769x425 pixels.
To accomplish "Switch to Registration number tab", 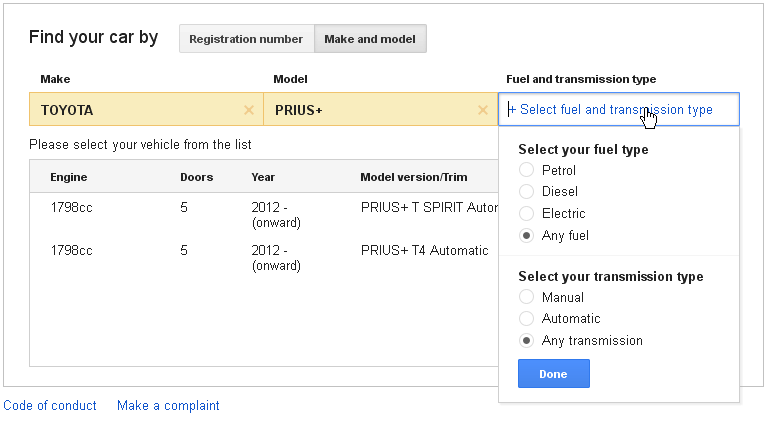I will pos(247,39).
